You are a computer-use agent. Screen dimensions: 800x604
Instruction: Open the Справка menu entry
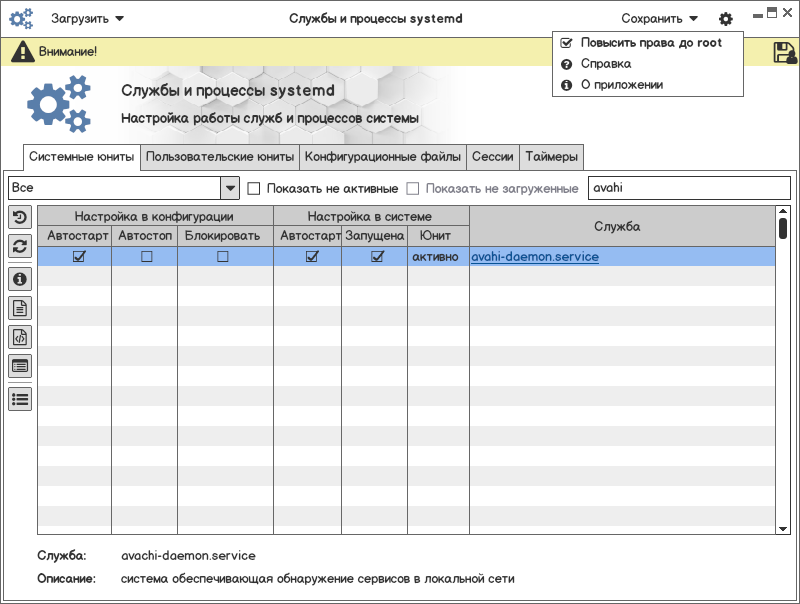pyautogui.click(x=606, y=64)
